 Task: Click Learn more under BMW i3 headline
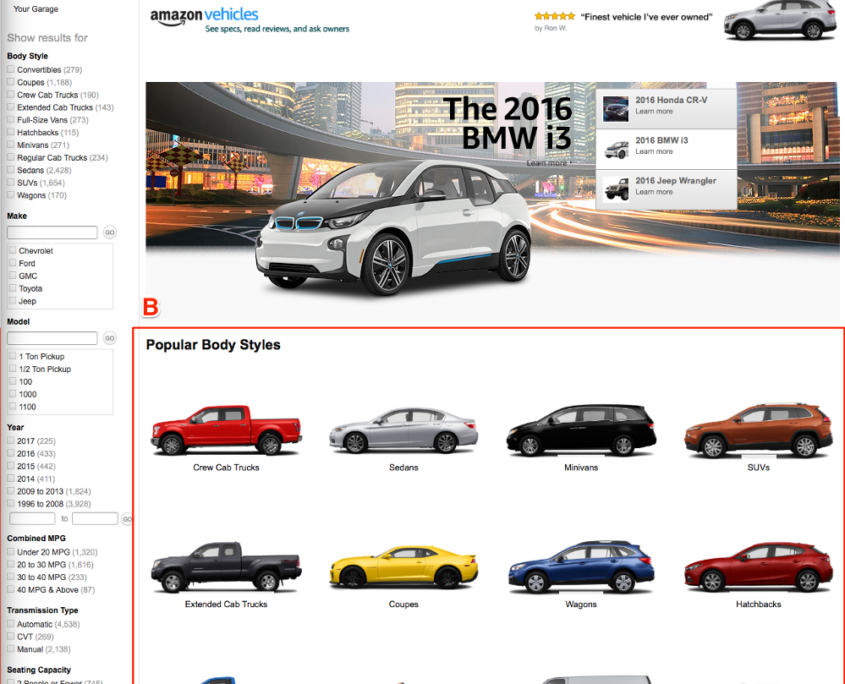(549, 163)
